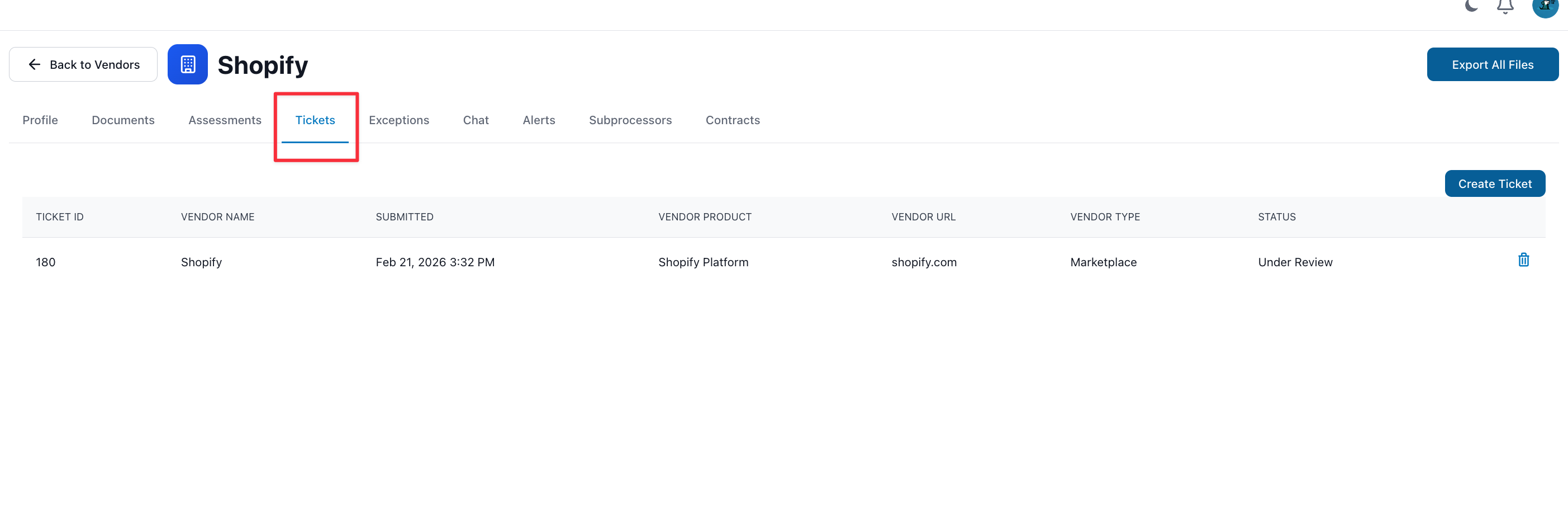Switch to Subprocessors tab

[630, 120]
